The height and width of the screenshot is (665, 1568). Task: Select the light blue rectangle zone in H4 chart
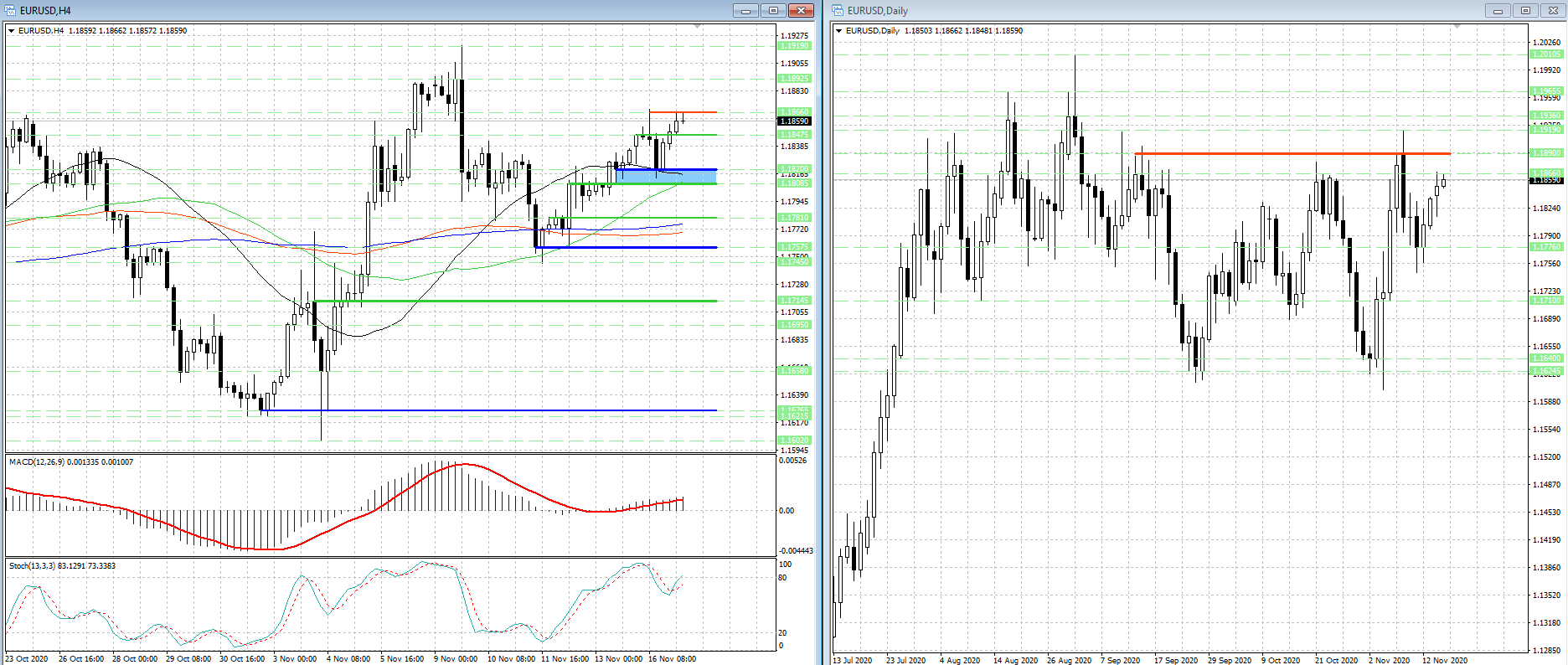pos(666,176)
